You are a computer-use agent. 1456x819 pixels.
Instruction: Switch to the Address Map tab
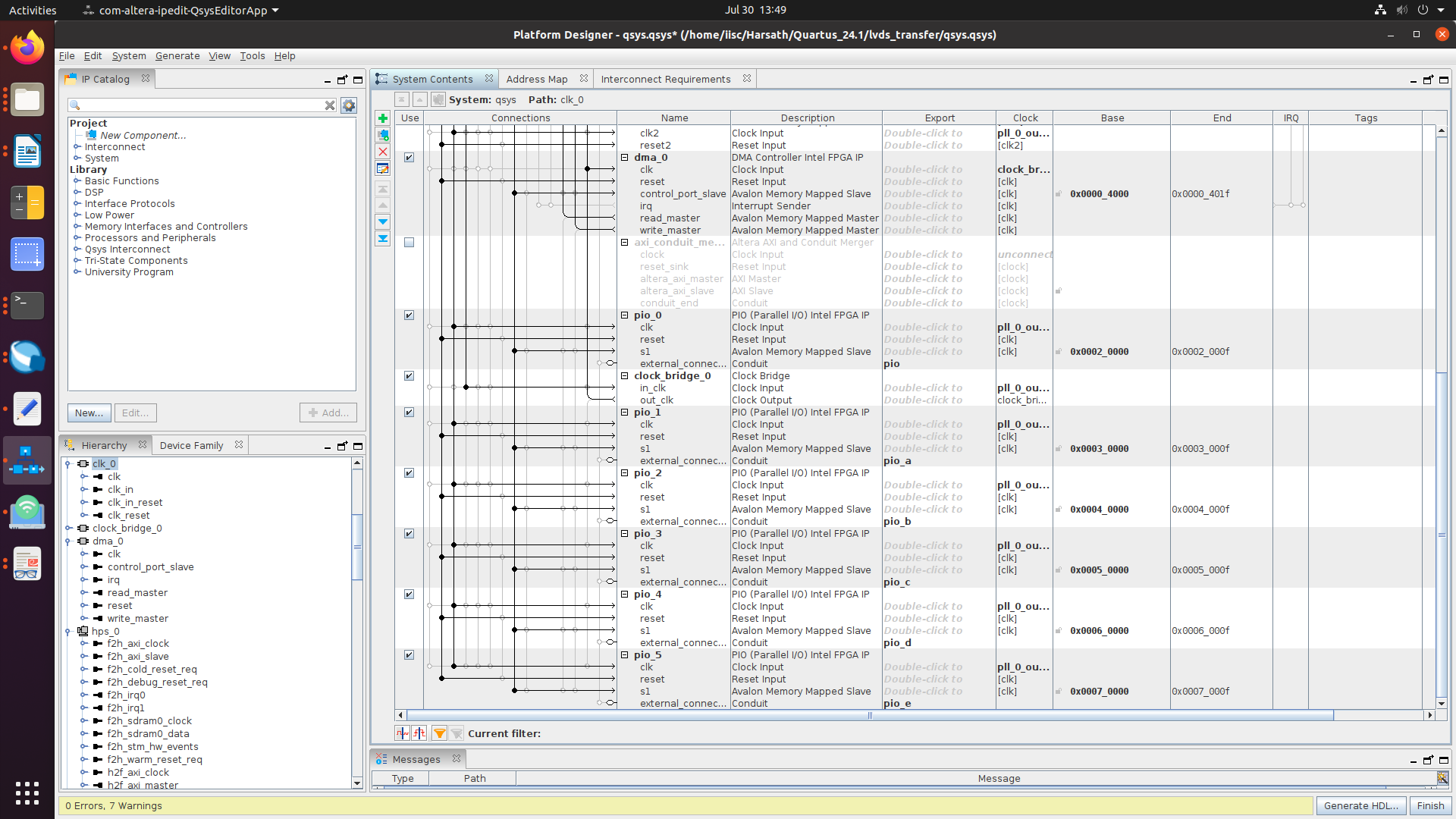pos(537,79)
